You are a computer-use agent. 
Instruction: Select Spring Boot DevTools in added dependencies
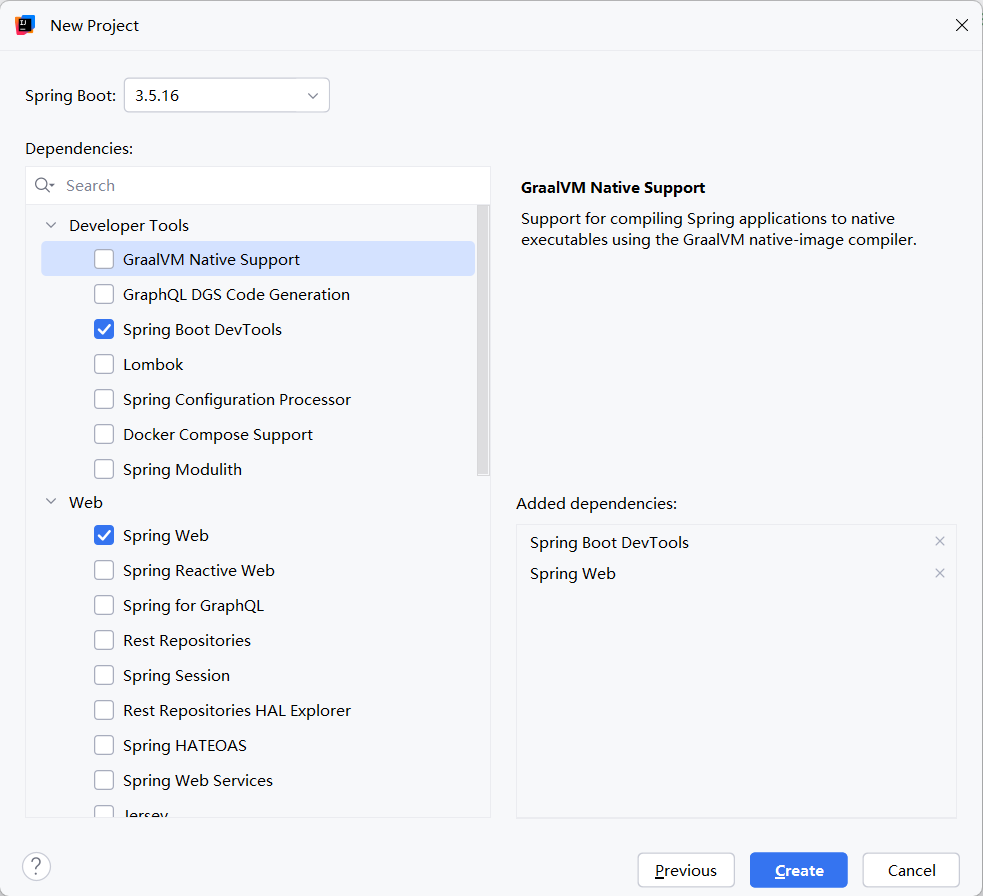pos(609,542)
